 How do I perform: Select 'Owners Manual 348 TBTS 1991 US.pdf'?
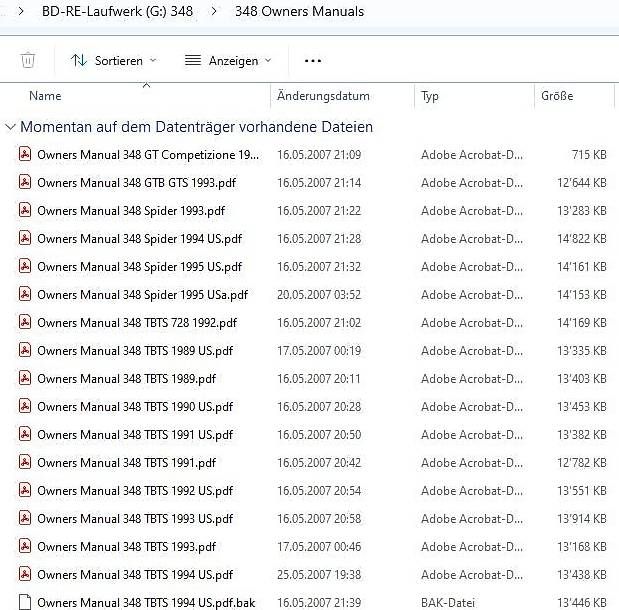135,435
